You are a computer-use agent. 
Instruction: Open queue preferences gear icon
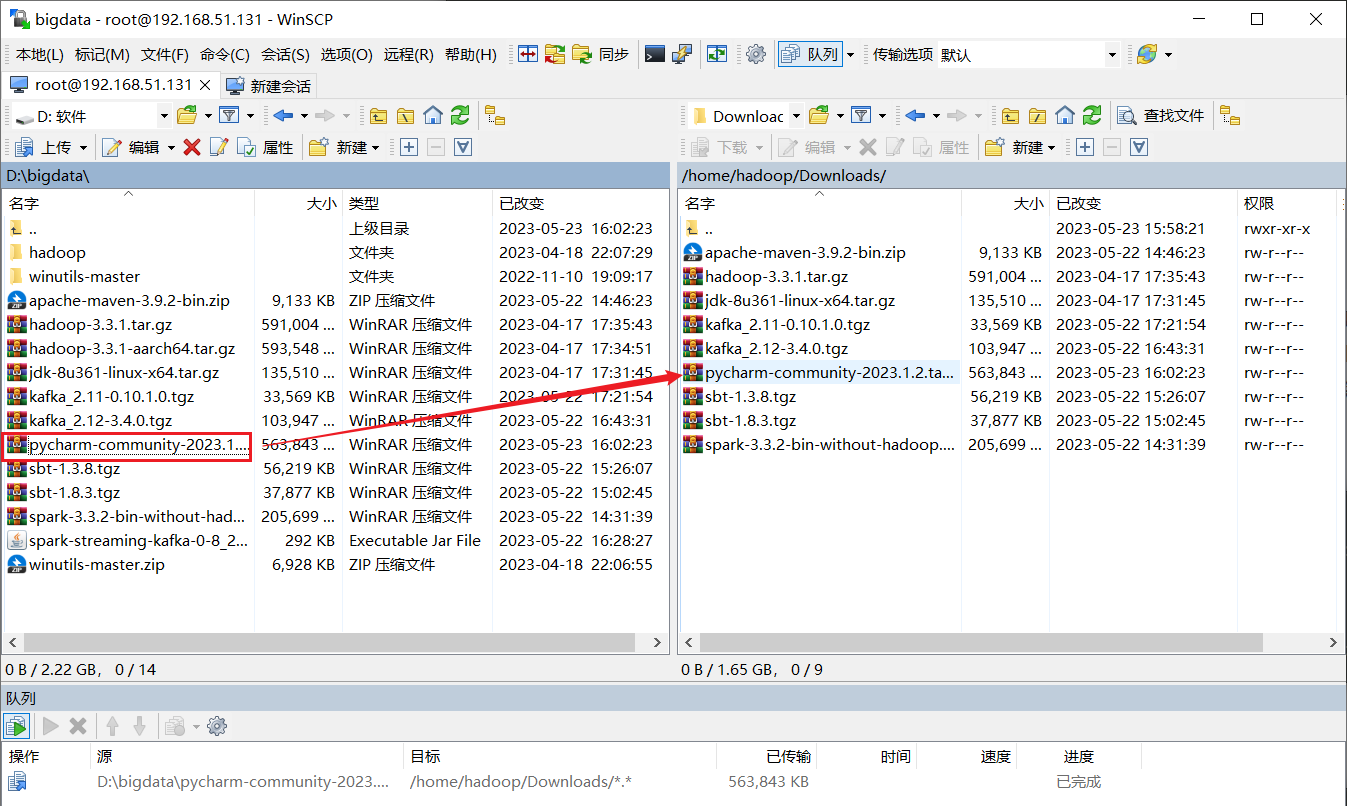pos(217,726)
